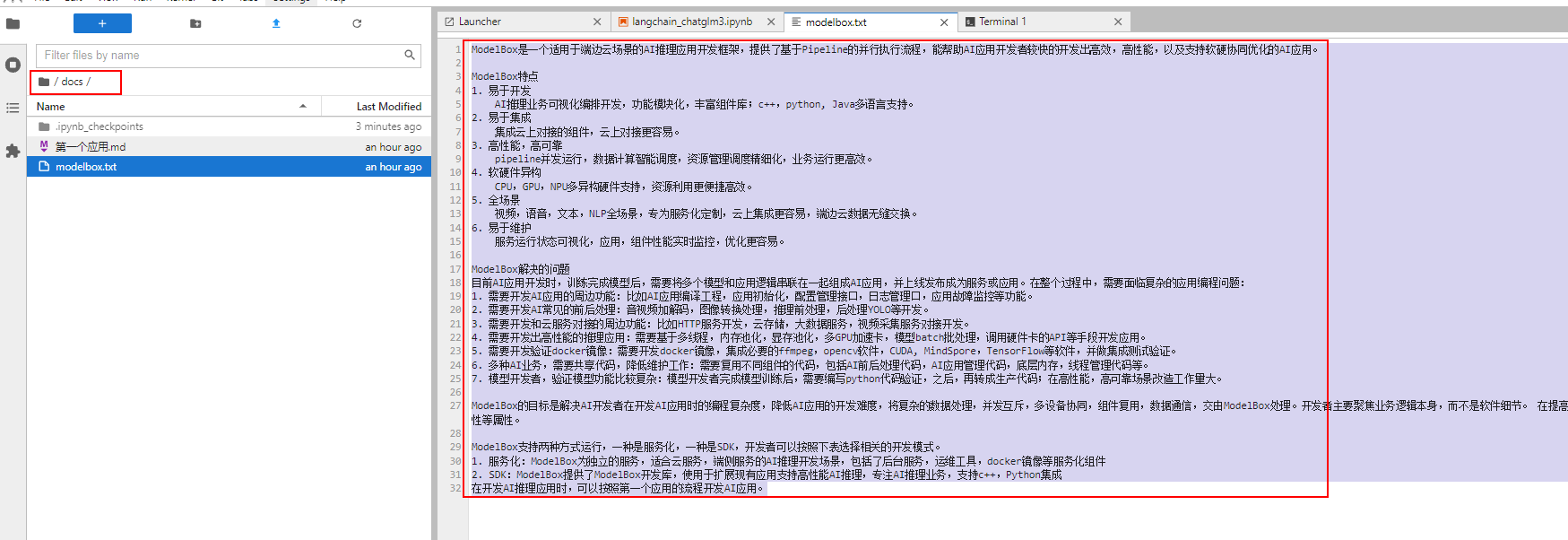Click the docs breadcrumb link
Screen dimensions: 1568x540
pos(72,82)
